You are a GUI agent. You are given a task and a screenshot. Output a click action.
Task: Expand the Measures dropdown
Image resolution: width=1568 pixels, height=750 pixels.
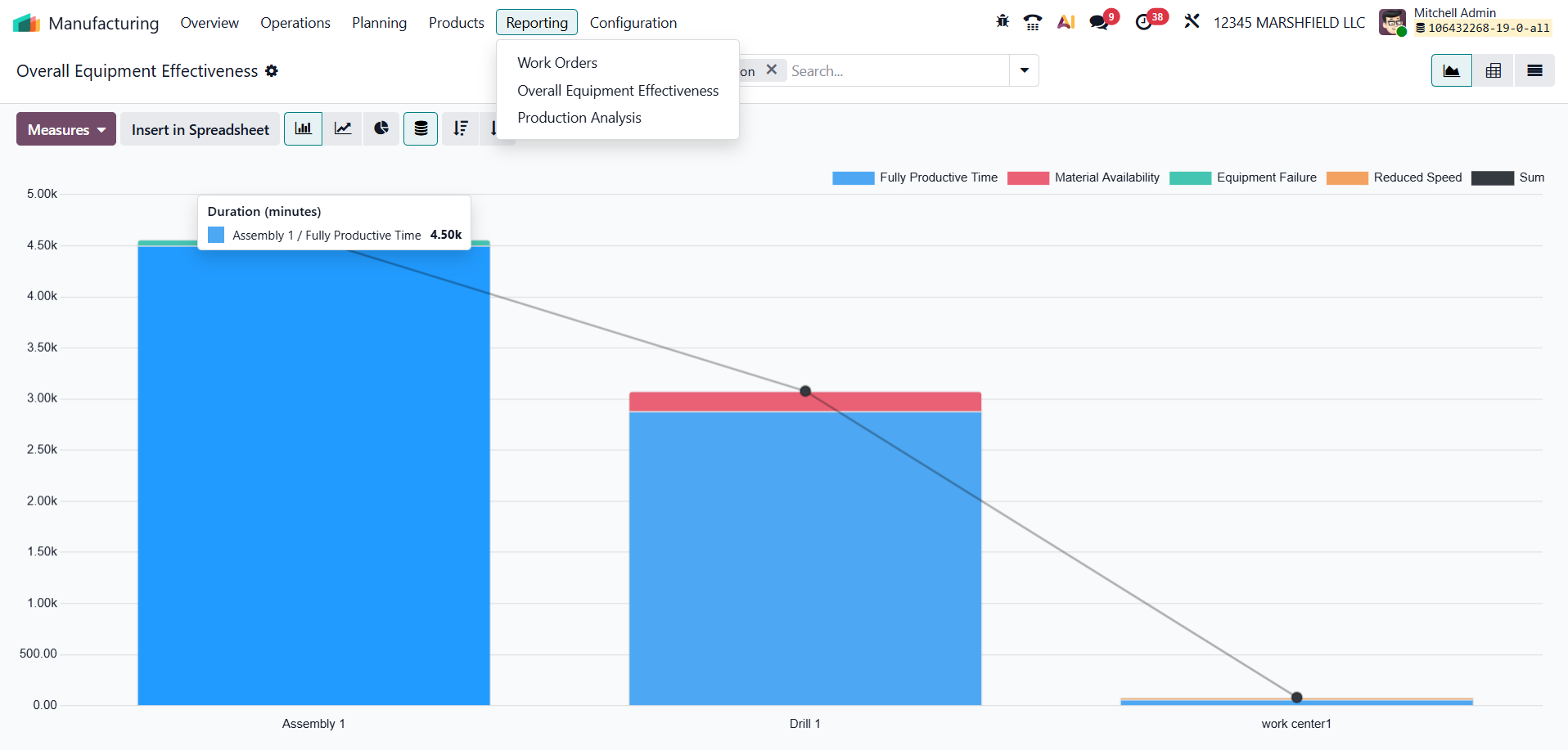pyautogui.click(x=66, y=129)
